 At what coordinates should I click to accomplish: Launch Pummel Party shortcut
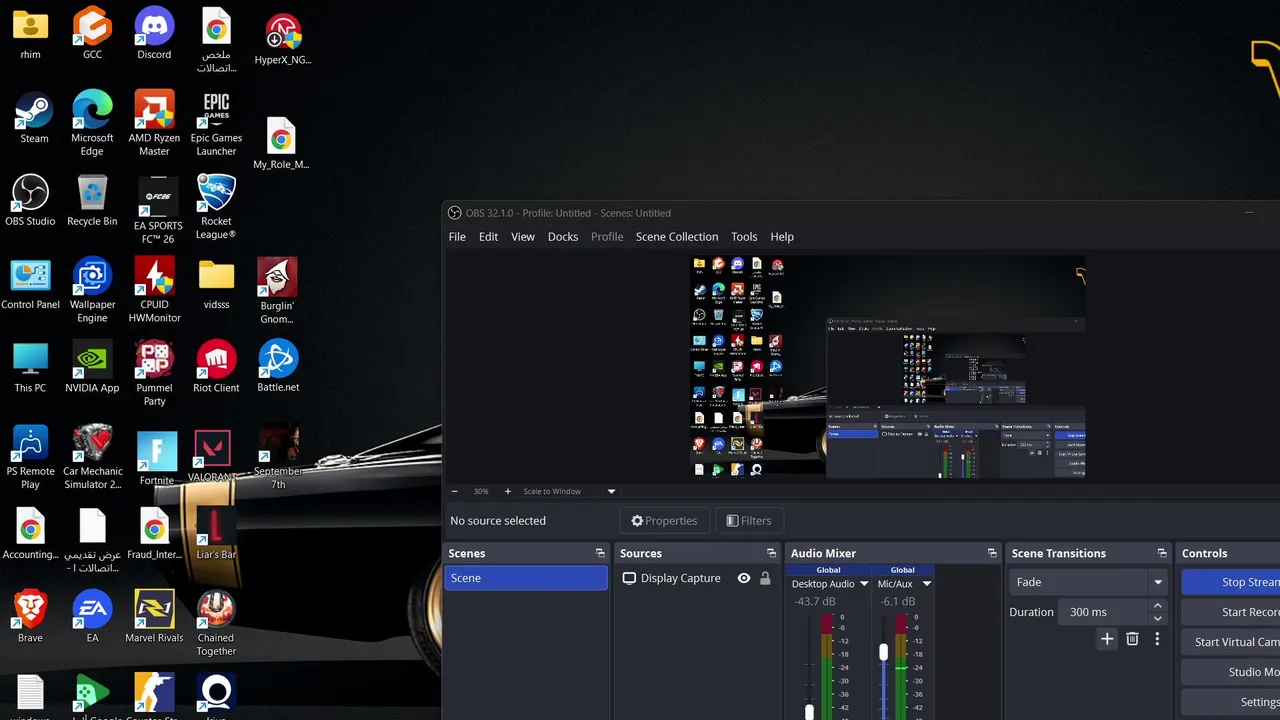[x=154, y=374]
